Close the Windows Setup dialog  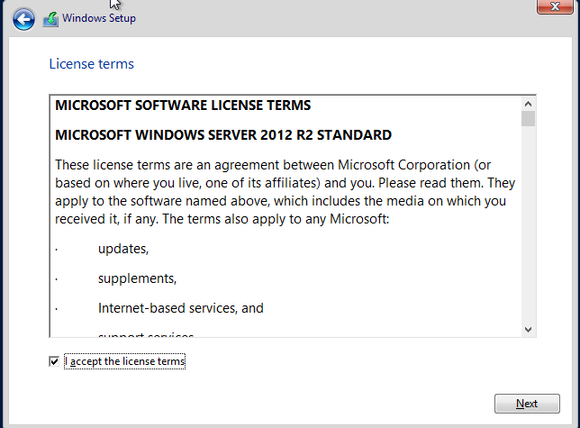555,6
